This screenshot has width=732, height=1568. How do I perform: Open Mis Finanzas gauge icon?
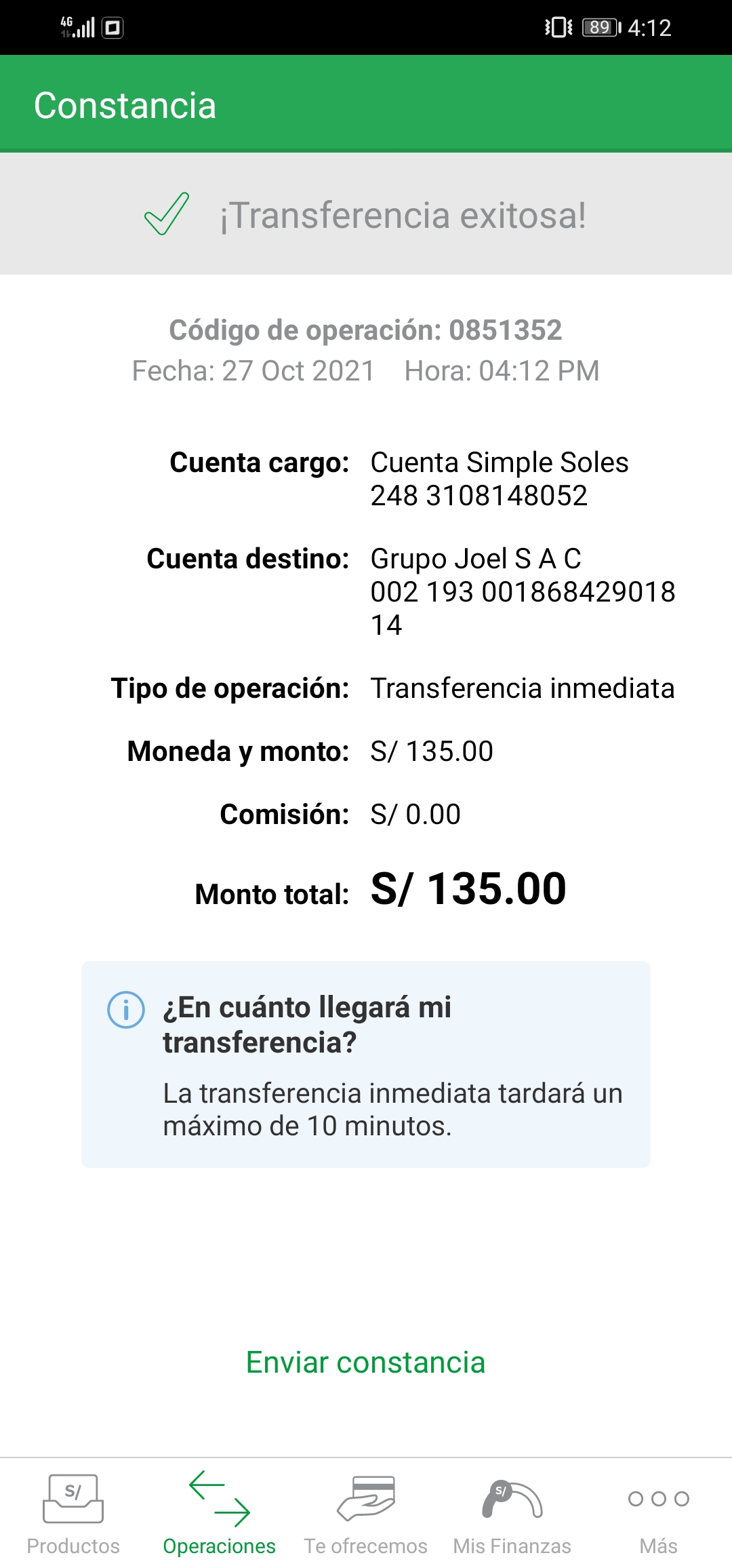tap(512, 1498)
